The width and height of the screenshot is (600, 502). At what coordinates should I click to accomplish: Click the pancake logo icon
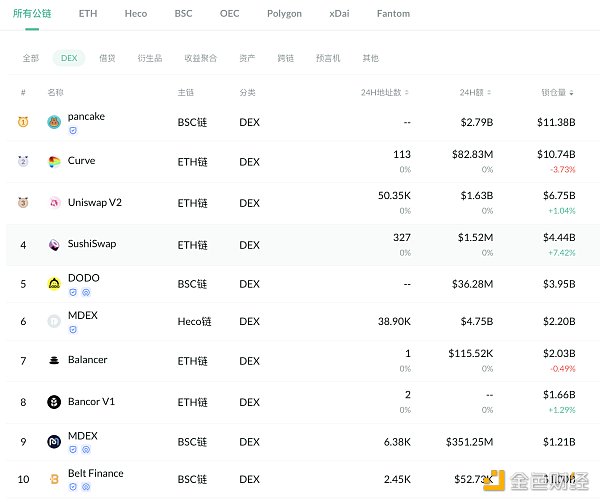[x=54, y=123]
